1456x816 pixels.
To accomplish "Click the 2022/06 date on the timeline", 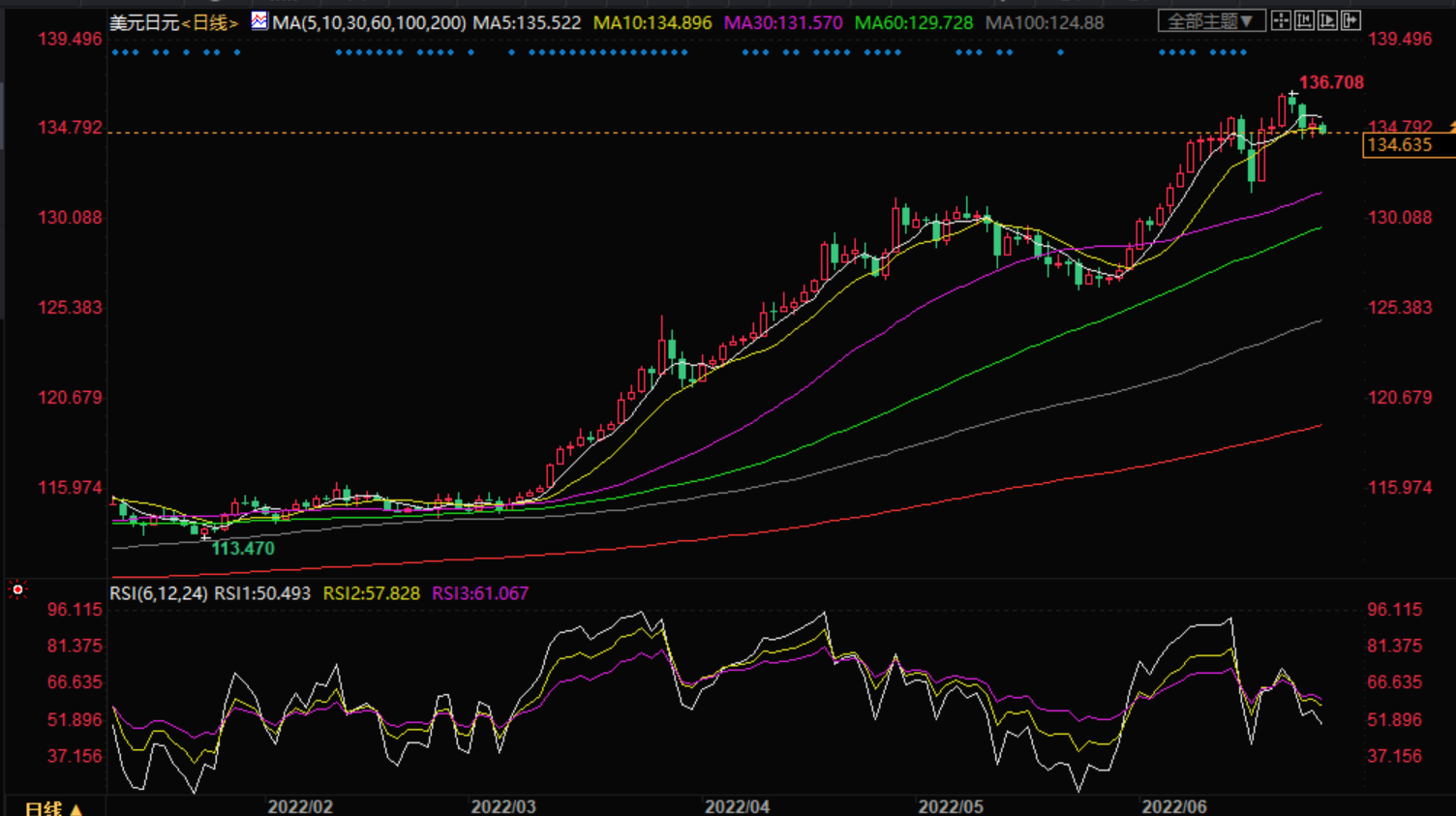I will click(1173, 806).
